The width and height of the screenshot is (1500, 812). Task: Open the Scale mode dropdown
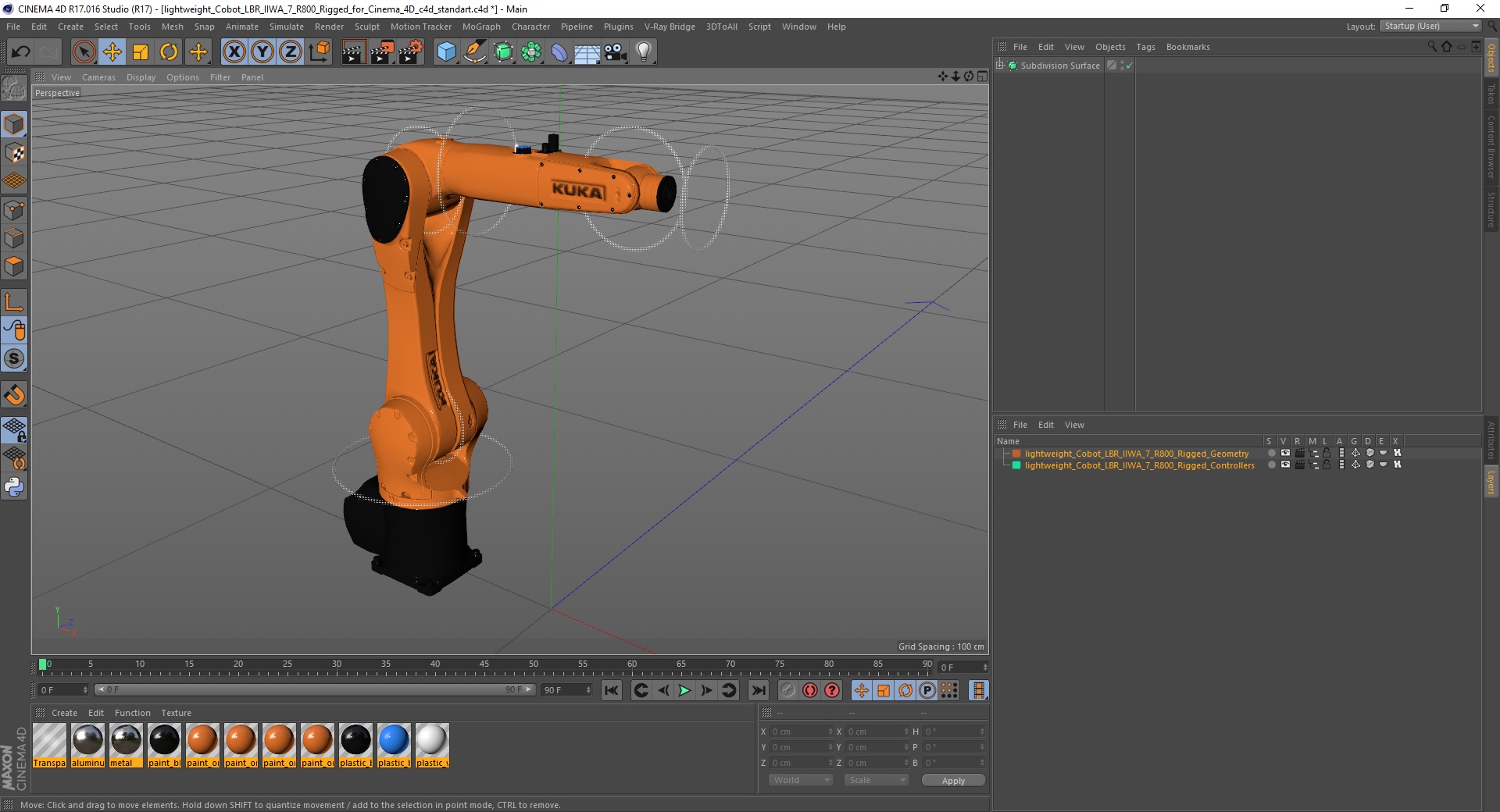point(877,780)
